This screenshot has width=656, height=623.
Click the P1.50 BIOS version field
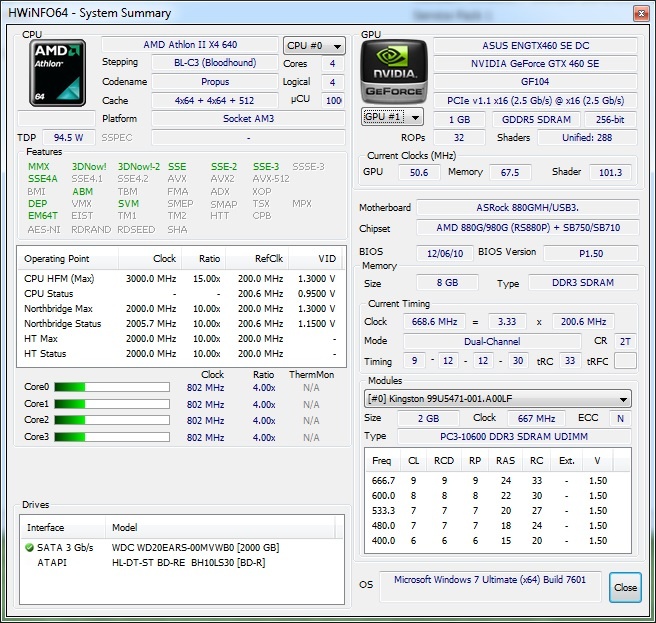pos(591,254)
